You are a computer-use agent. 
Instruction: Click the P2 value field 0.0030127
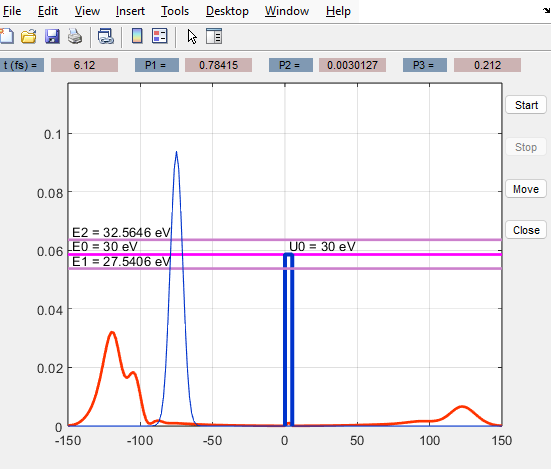[352, 65]
